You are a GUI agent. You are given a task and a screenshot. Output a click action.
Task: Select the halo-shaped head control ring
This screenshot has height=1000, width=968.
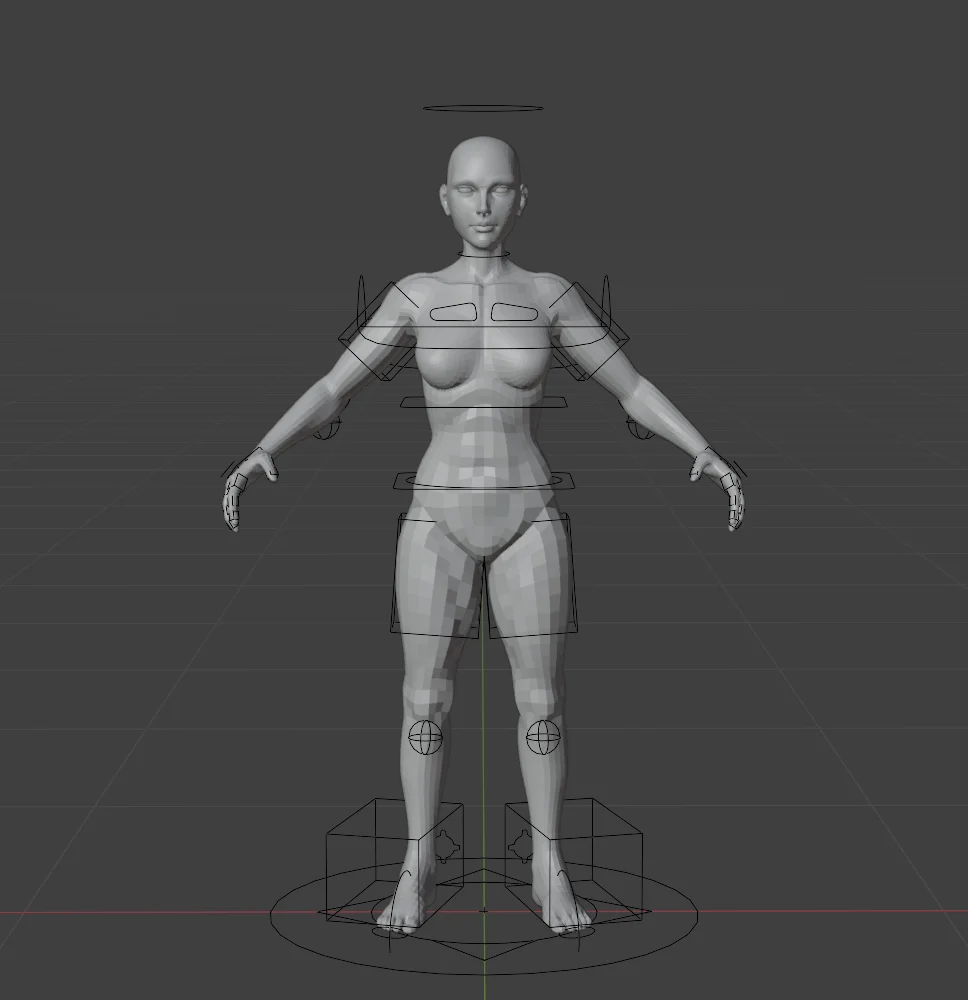[483, 104]
